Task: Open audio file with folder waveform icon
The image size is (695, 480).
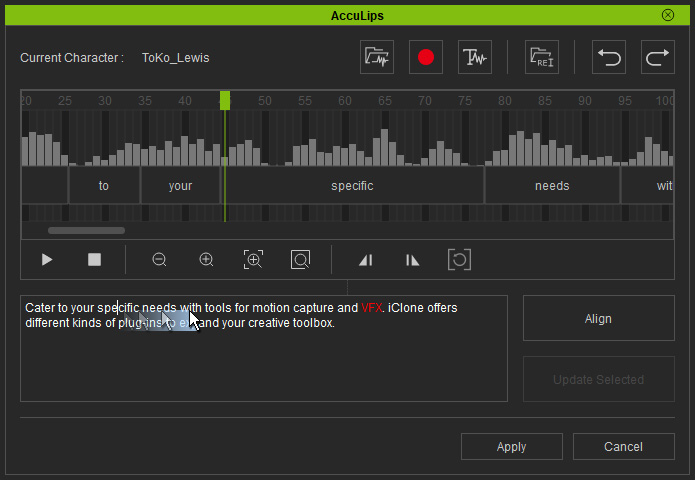Action: coord(377,57)
